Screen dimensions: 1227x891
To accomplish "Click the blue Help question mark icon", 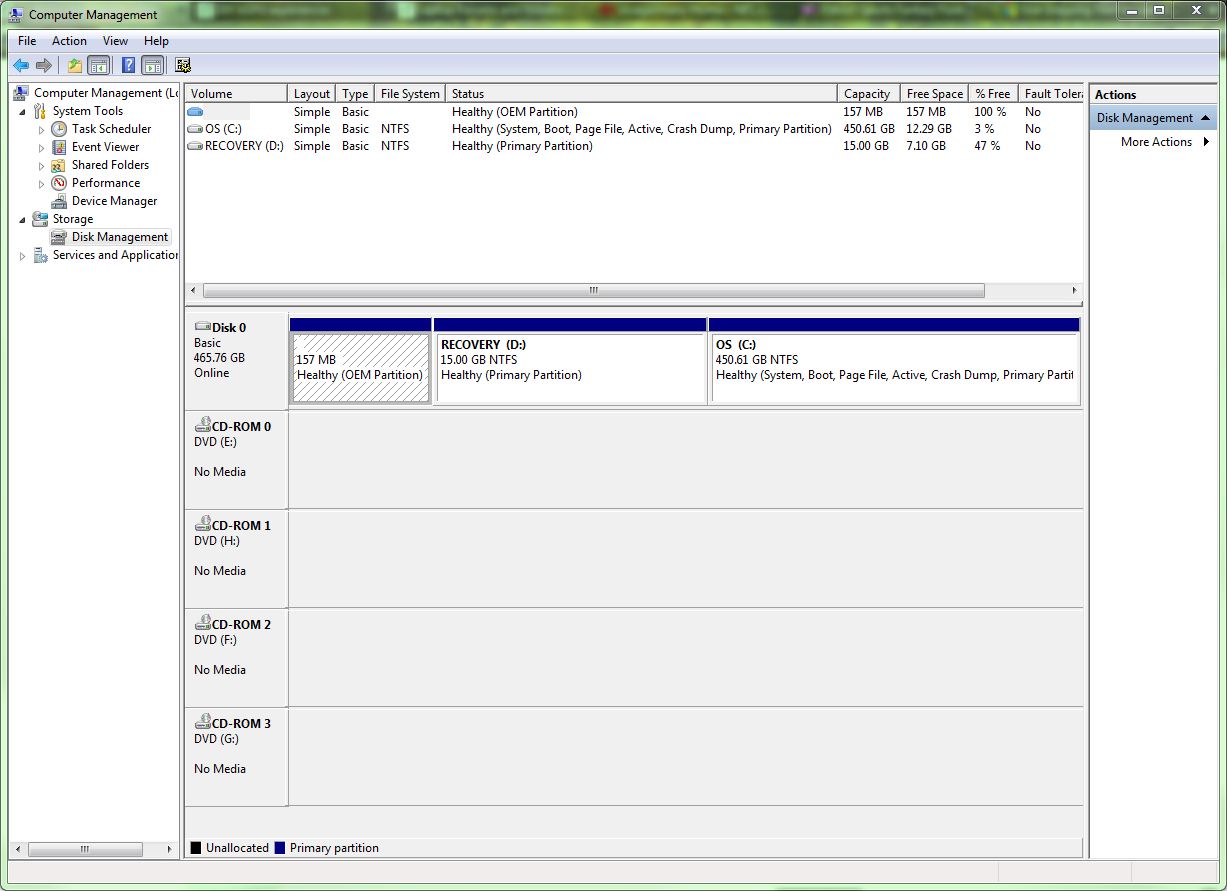I will point(128,66).
